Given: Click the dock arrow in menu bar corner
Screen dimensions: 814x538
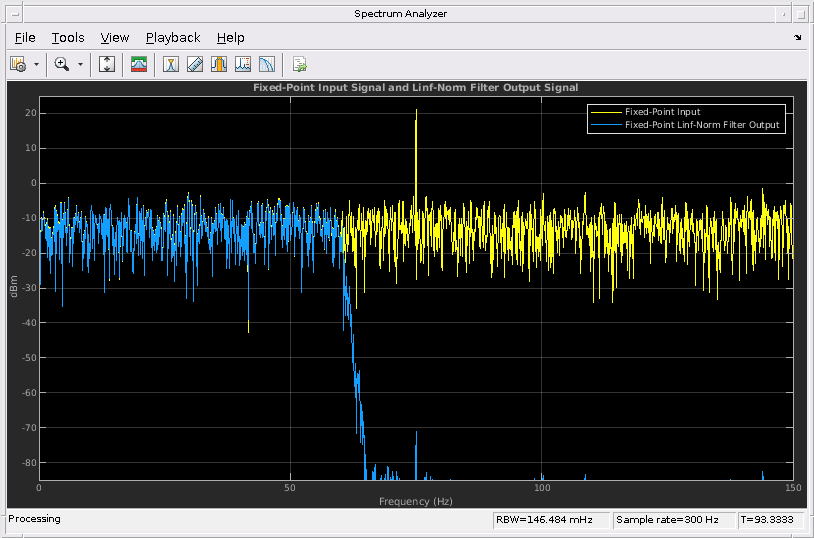Looking at the screenshot, I should click(x=798, y=37).
